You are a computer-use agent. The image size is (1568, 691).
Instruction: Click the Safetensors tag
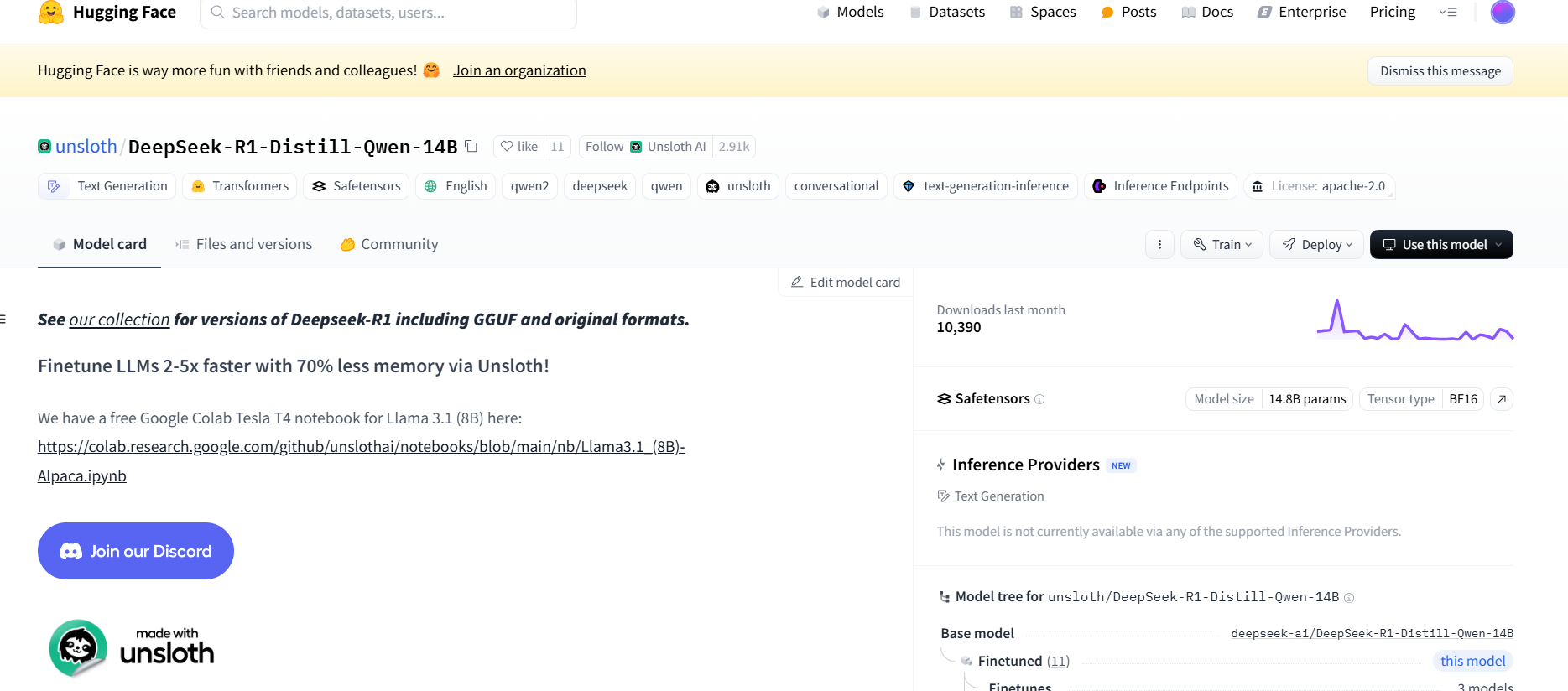[357, 186]
